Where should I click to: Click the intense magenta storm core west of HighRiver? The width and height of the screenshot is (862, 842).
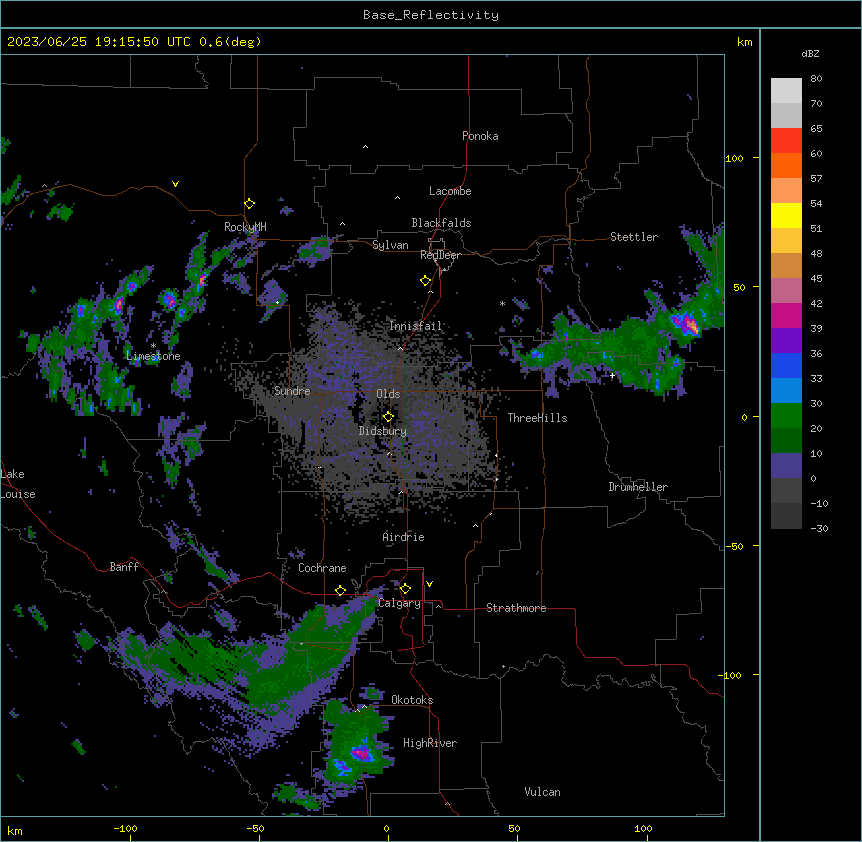(x=361, y=753)
